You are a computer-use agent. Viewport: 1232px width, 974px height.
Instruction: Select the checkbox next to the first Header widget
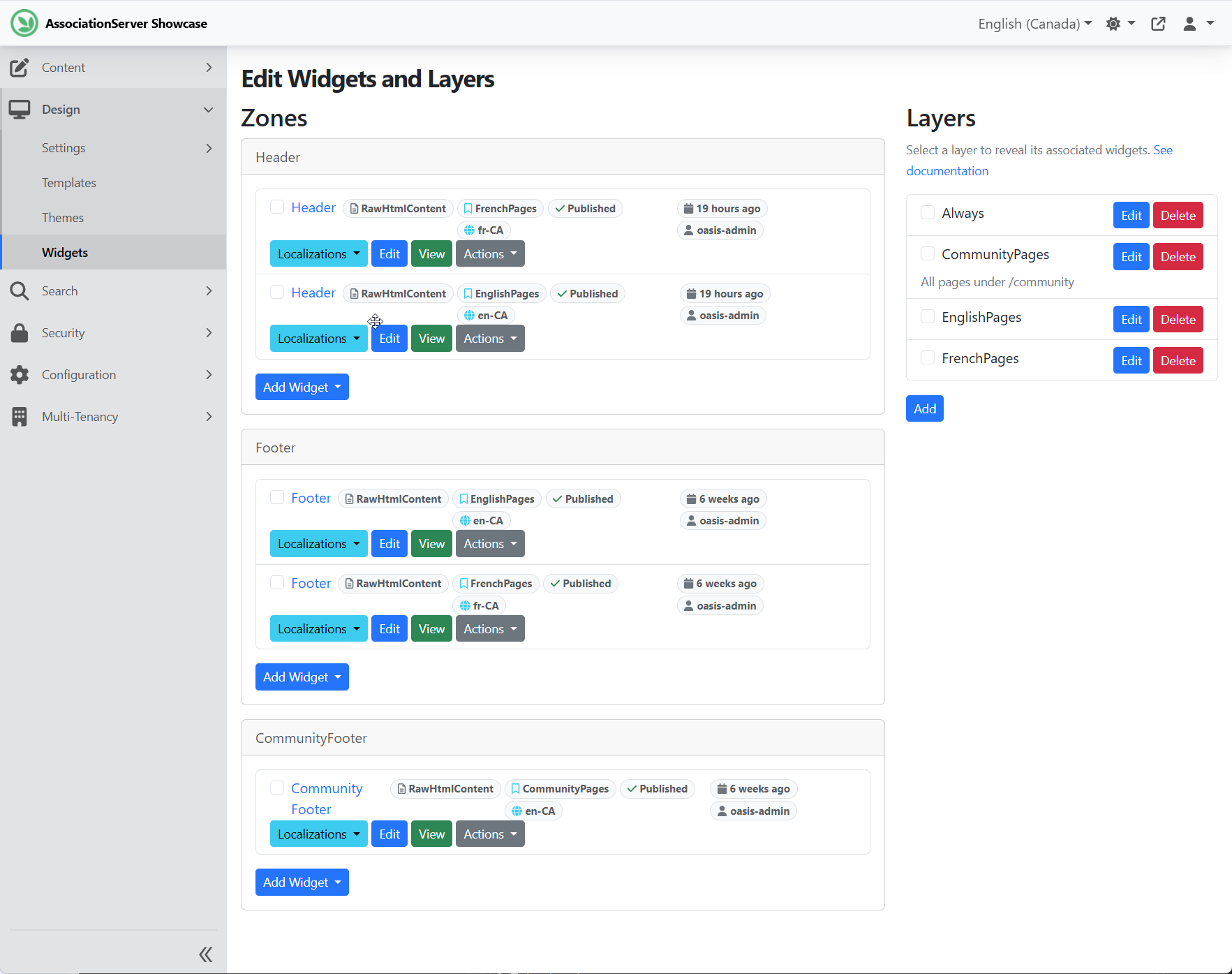click(x=277, y=207)
